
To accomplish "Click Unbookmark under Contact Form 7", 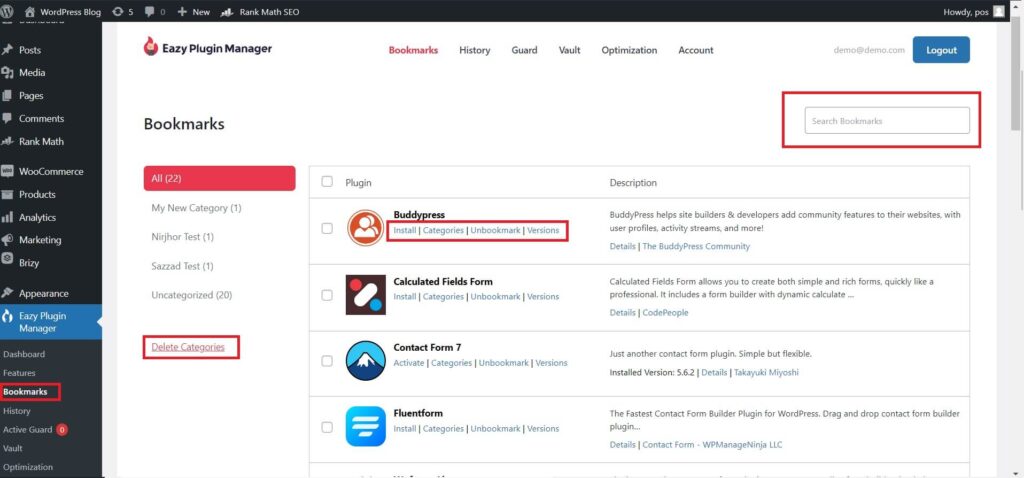I will [504, 362].
